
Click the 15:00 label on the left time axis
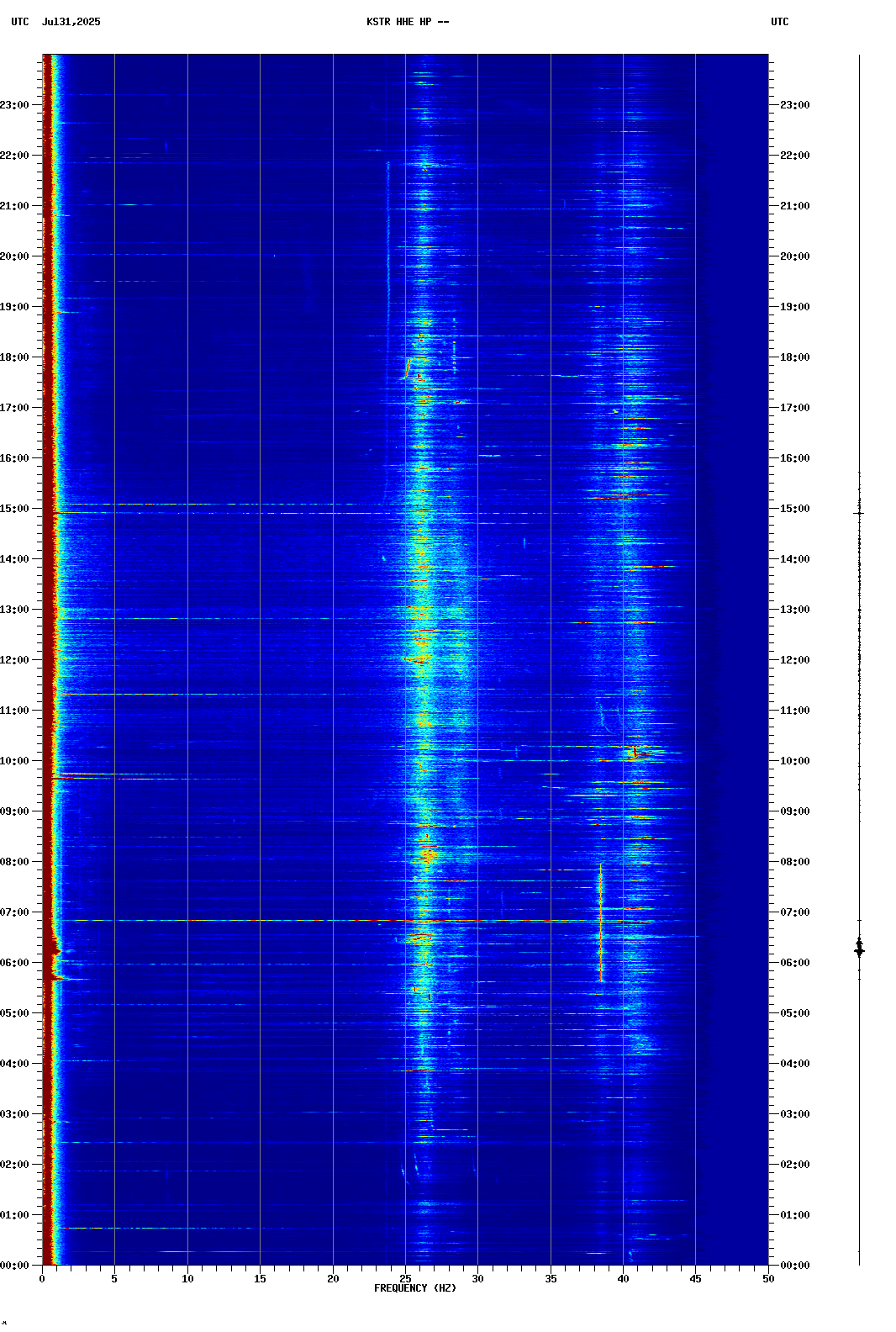coord(14,509)
